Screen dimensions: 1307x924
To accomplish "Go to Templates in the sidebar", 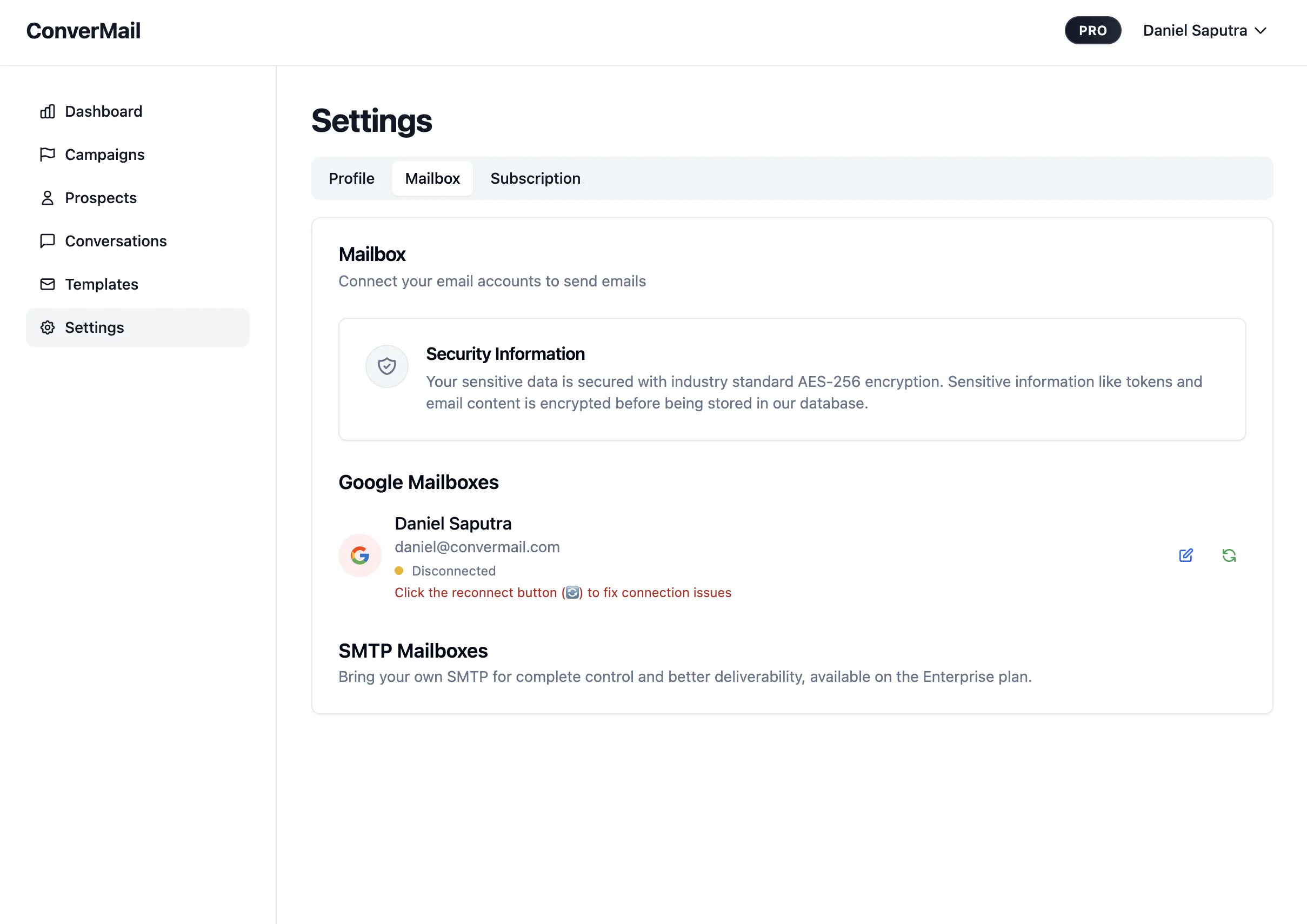I will click(x=101, y=284).
